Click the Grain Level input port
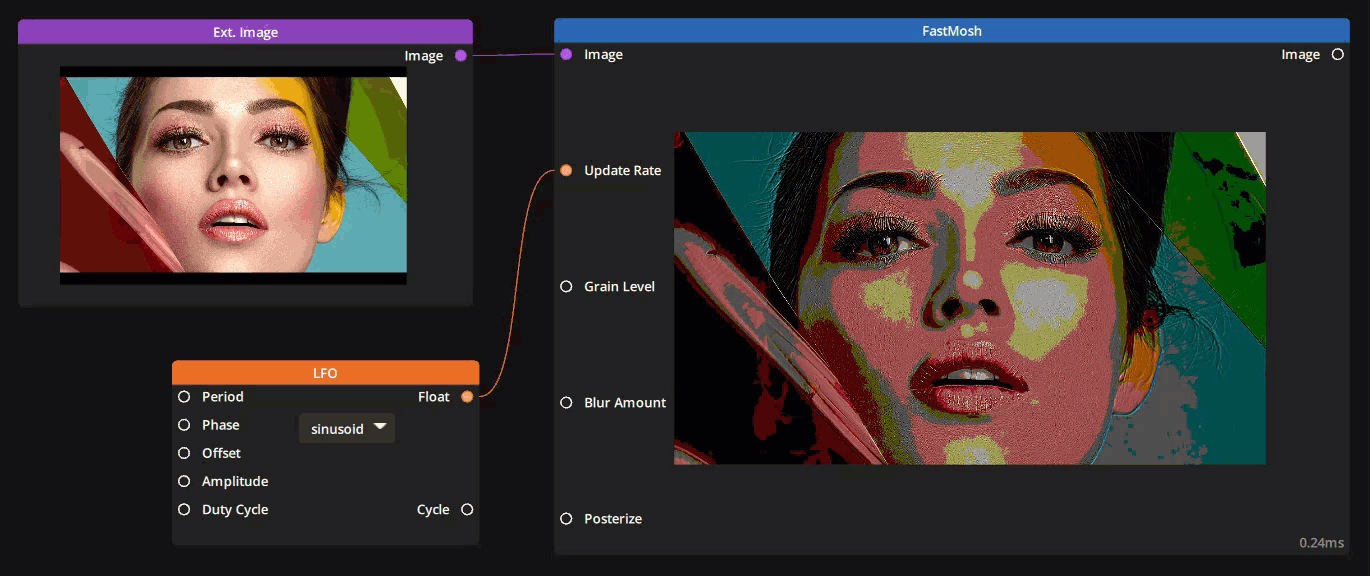Screen dimensions: 1370x576 (566, 287)
